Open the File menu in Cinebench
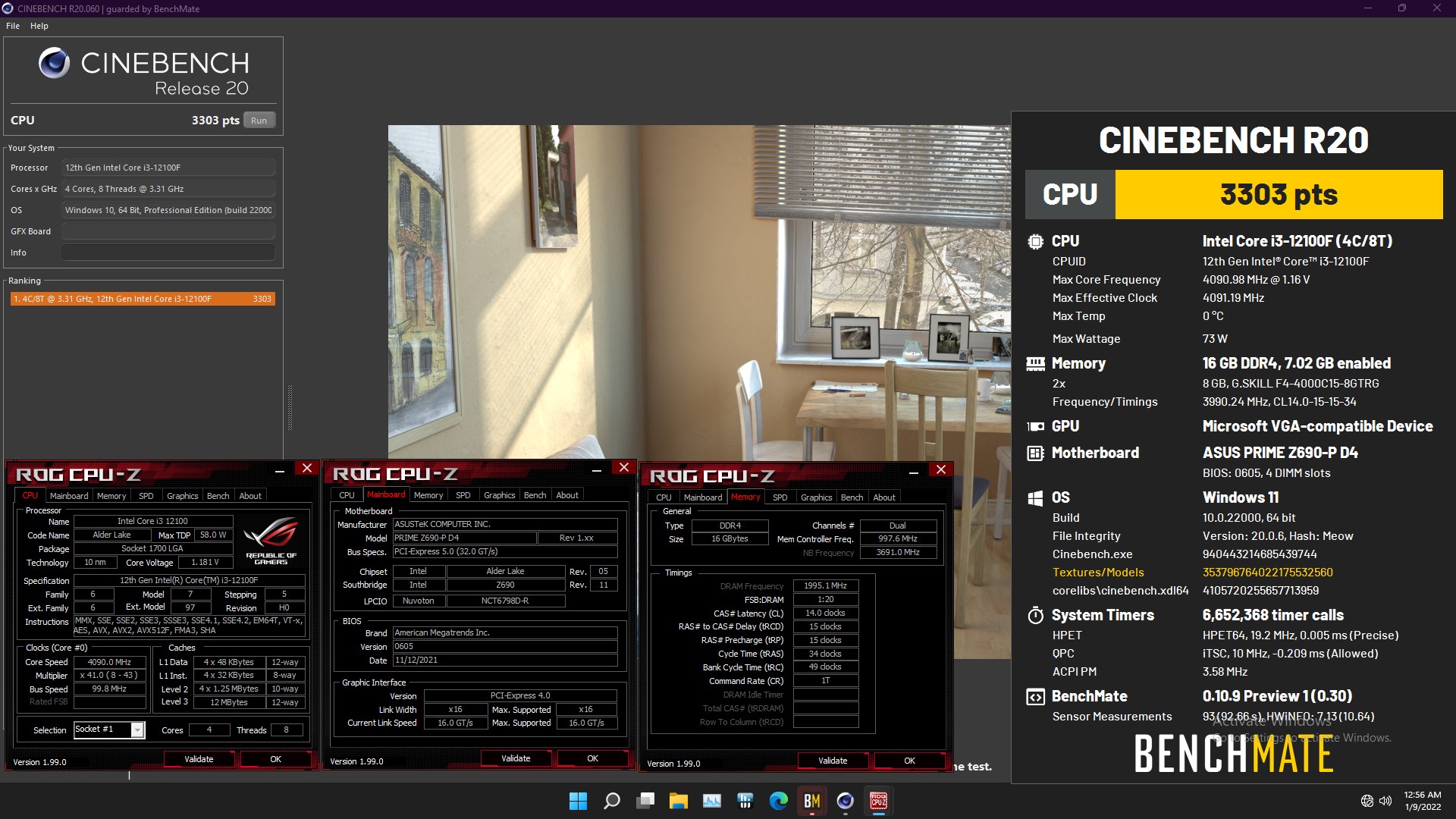Screen dimensions: 1456x819 tap(13, 26)
